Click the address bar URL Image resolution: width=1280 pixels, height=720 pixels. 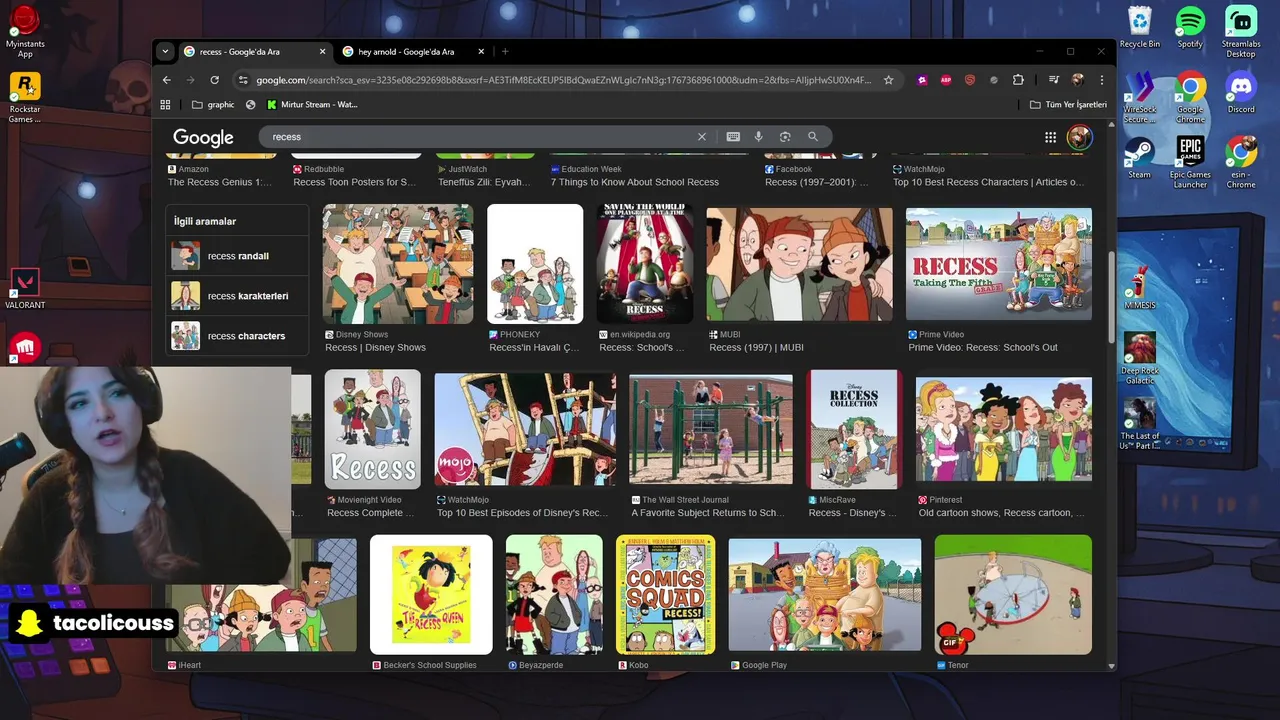[563, 80]
